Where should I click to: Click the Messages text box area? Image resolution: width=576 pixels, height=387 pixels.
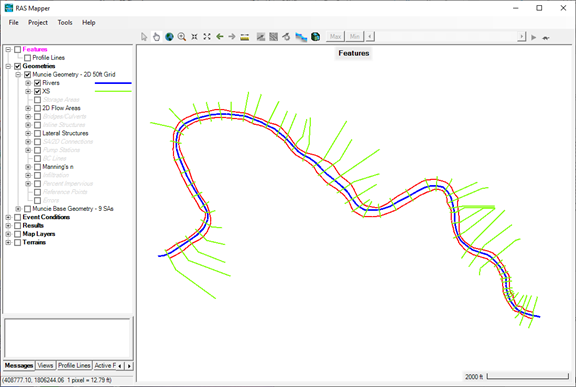pyautogui.click(x=68, y=339)
